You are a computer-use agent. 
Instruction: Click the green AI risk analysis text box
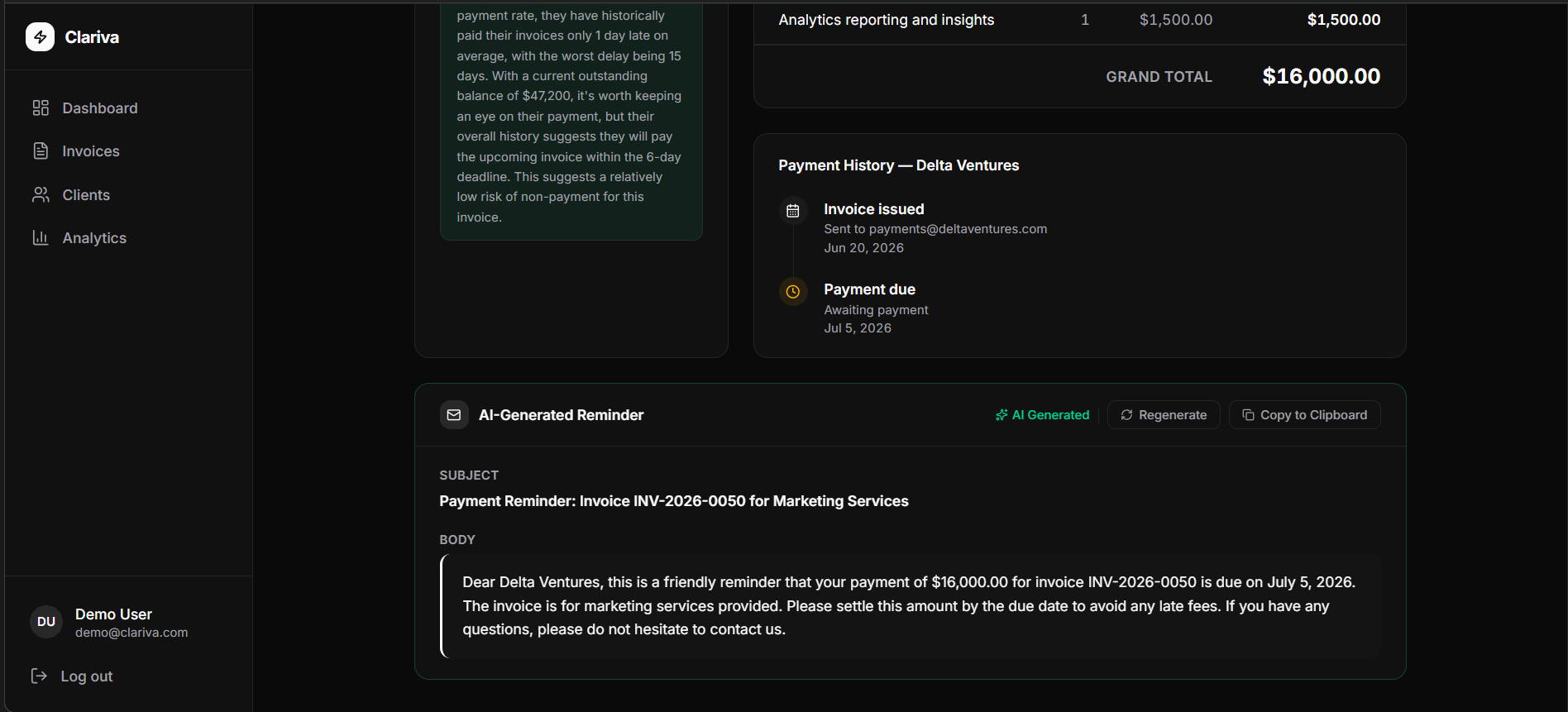click(571, 121)
